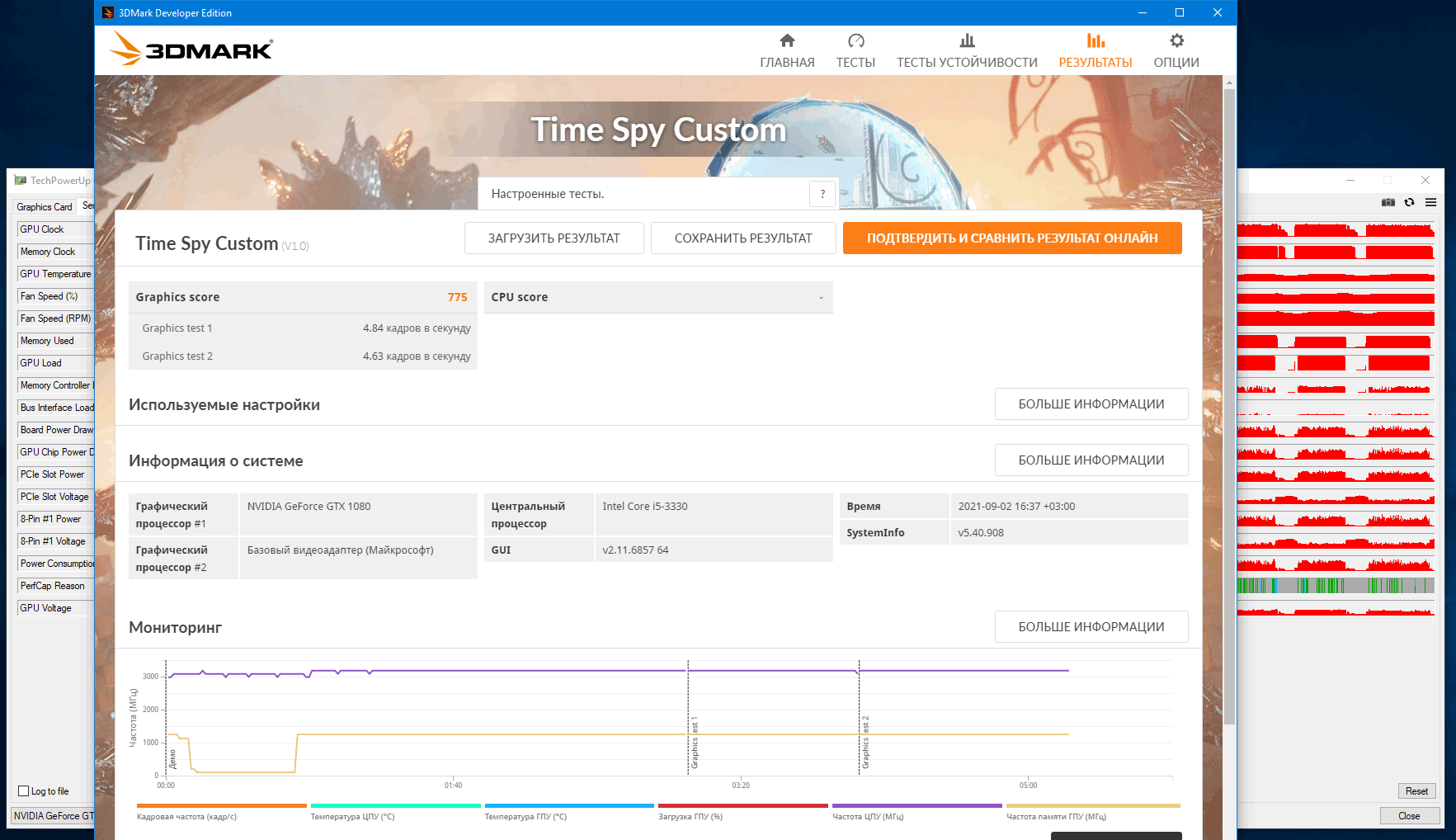The width and height of the screenshot is (1456, 840).
Task: Switch to Graphics Card tab in GPU-Z
Action: (45, 206)
